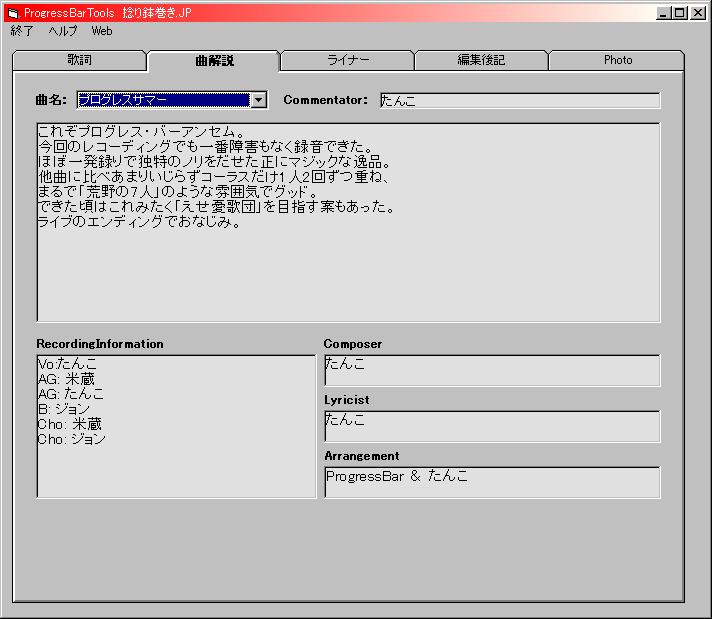Viewport: 712px width, 619px height.
Task: Switch to the ライナー tab
Action: [x=348, y=60]
